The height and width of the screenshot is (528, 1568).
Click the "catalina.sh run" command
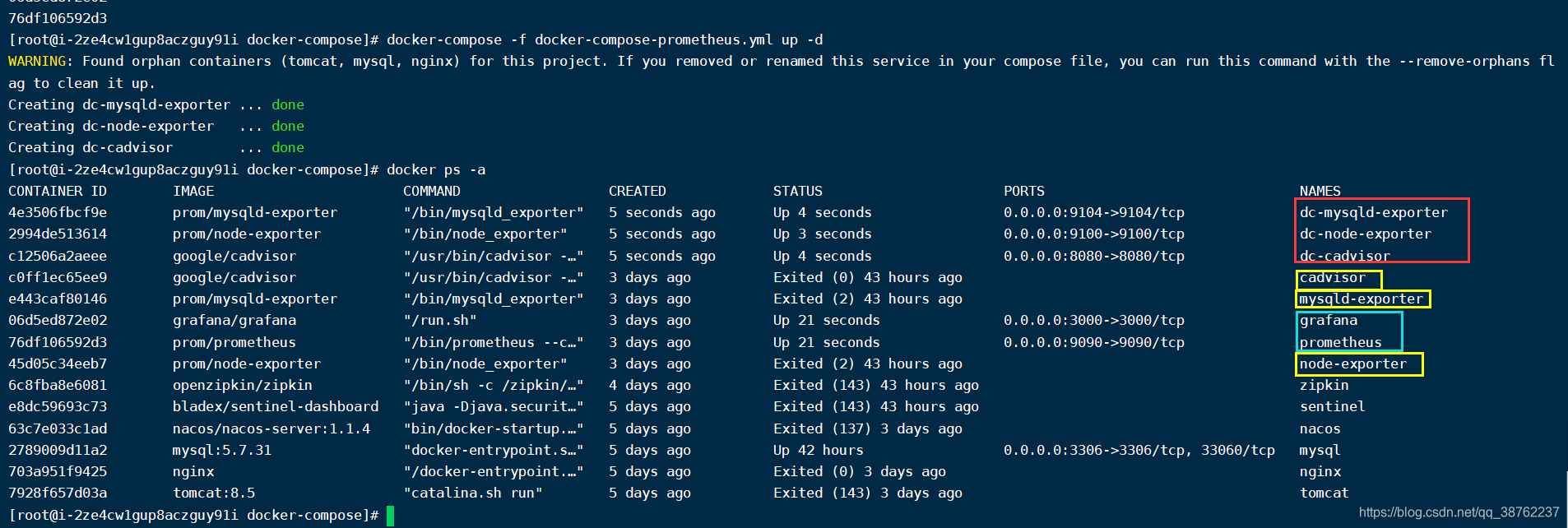tap(473, 493)
